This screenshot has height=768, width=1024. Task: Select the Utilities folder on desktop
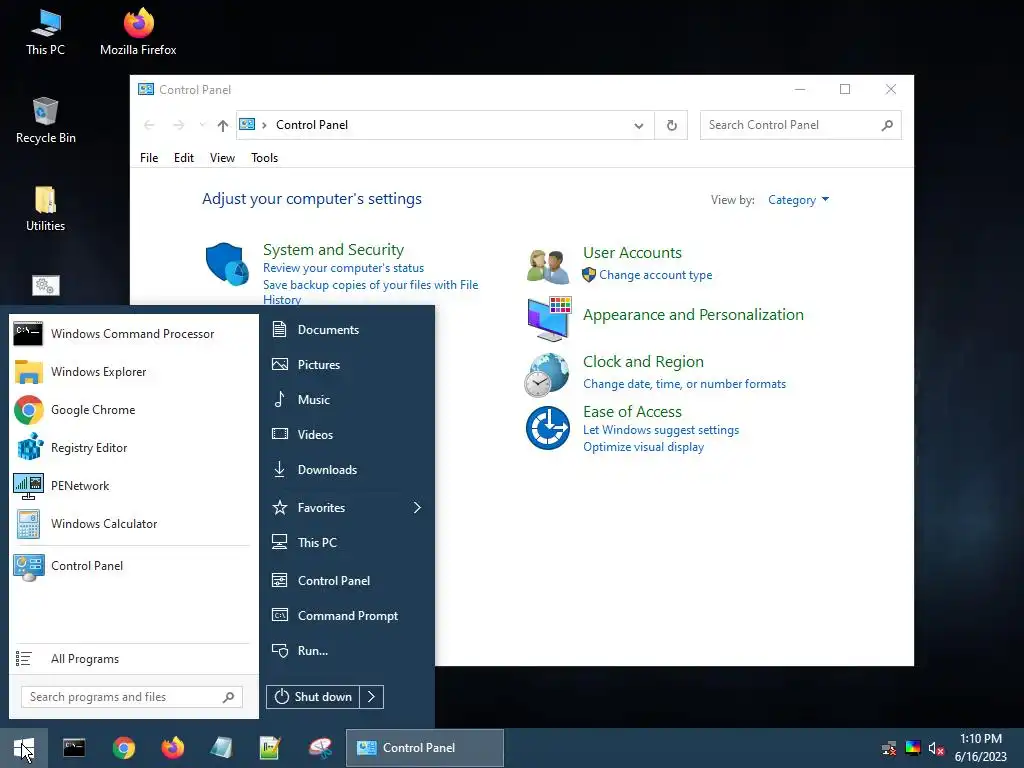pos(45,209)
